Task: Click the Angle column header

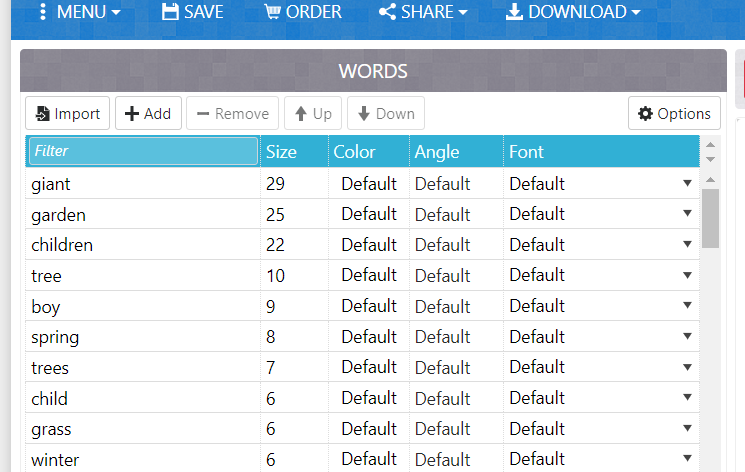Action: (456, 152)
